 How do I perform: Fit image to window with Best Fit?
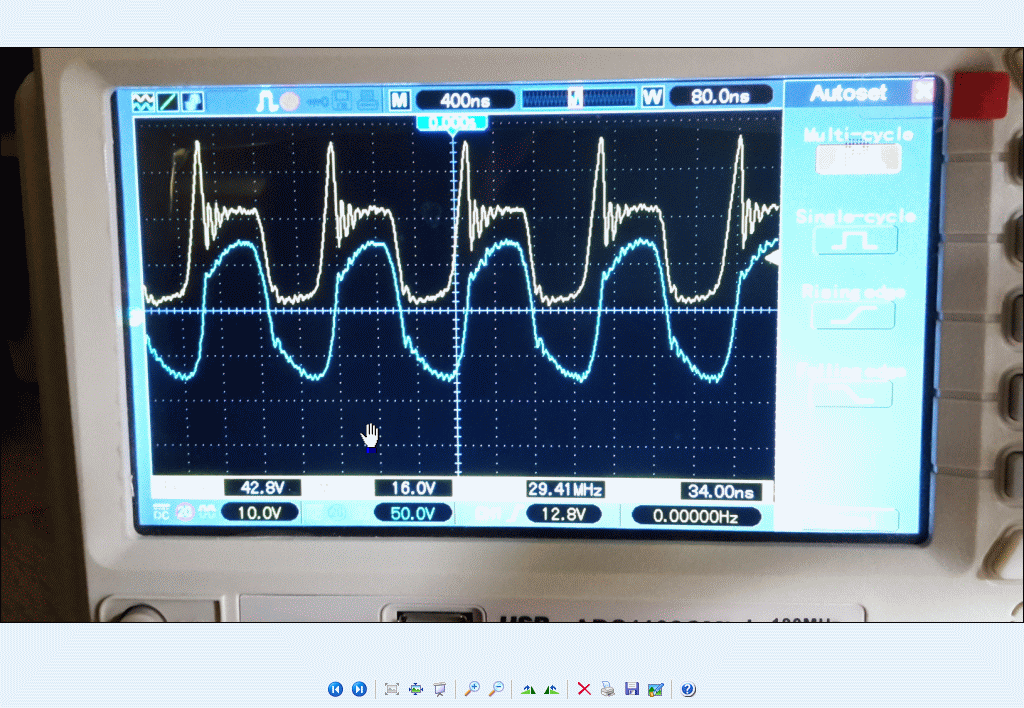(392, 689)
